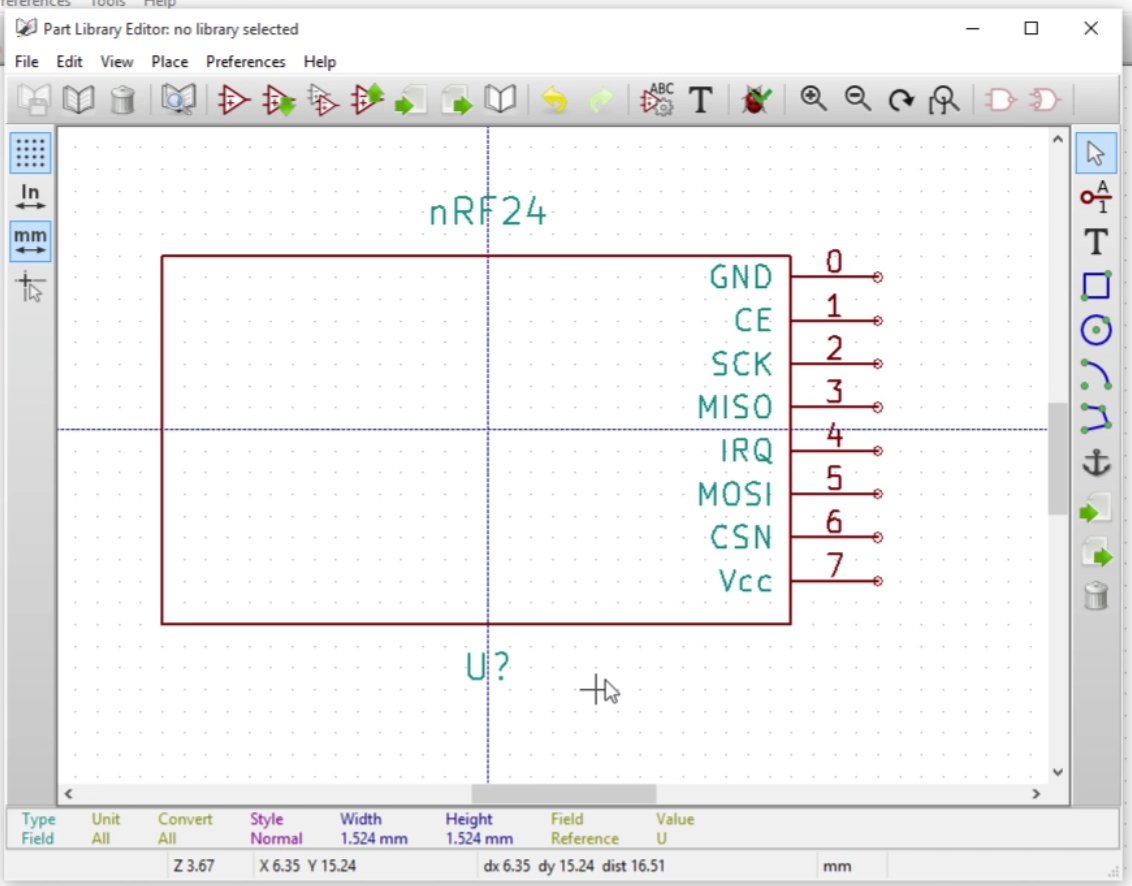Load component to edit from library
This screenshot has height=886, width=1132.
point(279,100)
